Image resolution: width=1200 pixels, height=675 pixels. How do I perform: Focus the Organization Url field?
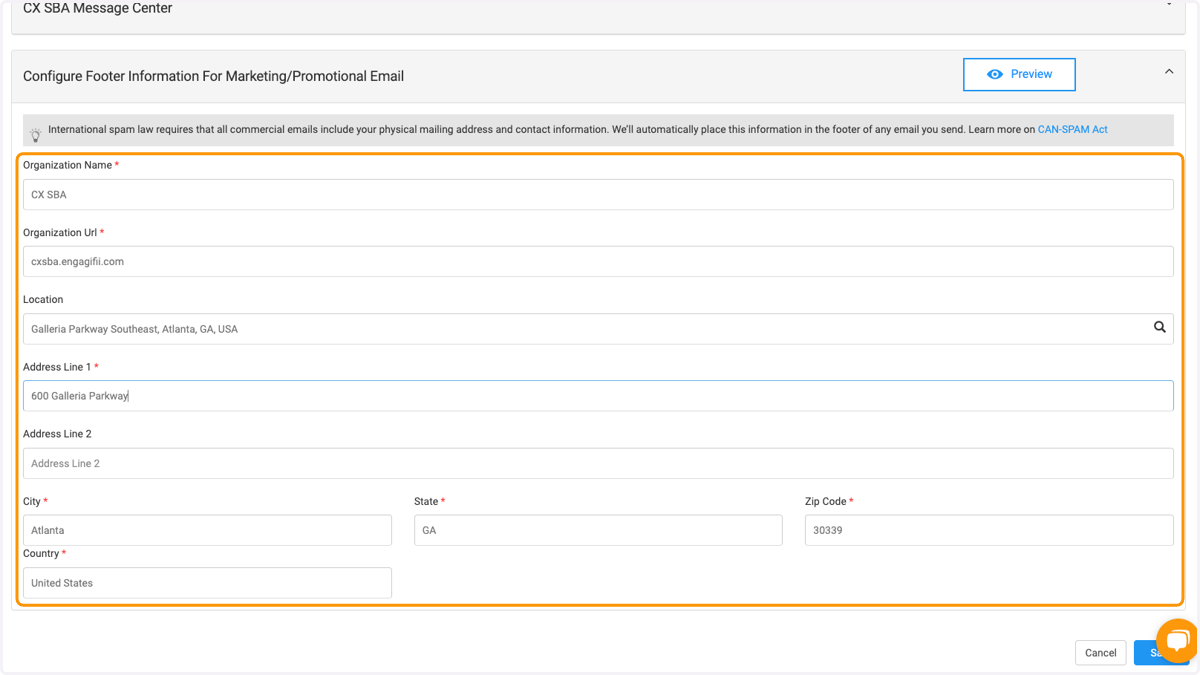(598, 261)
